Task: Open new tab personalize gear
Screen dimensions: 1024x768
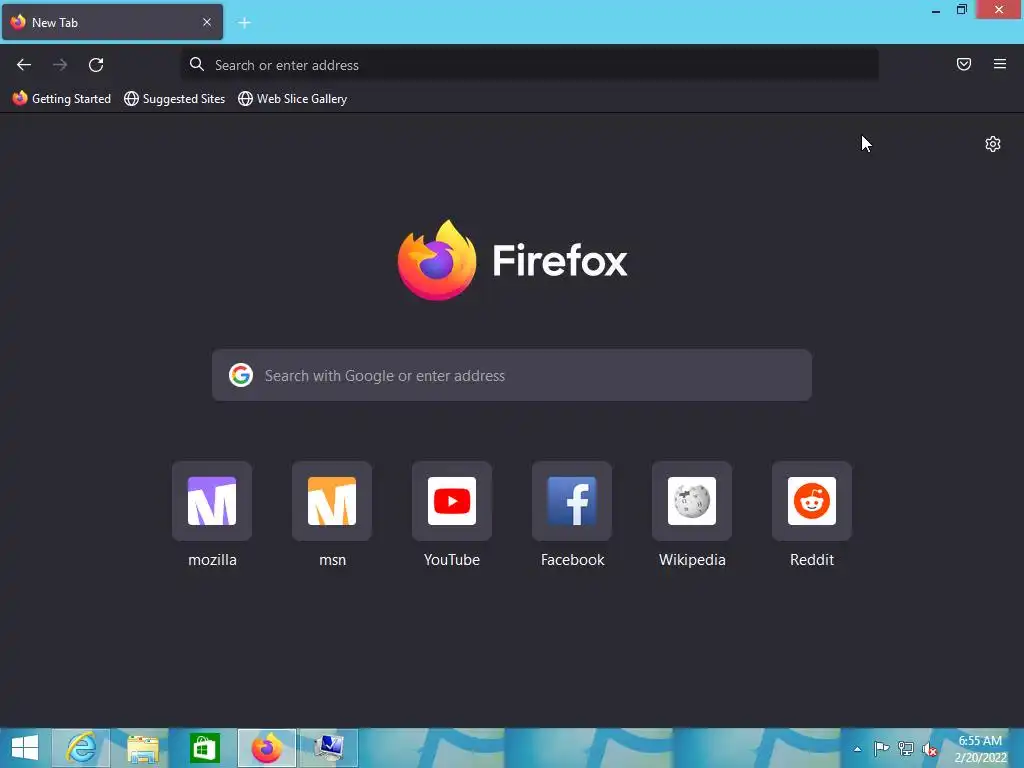Action: coord(993,144)
